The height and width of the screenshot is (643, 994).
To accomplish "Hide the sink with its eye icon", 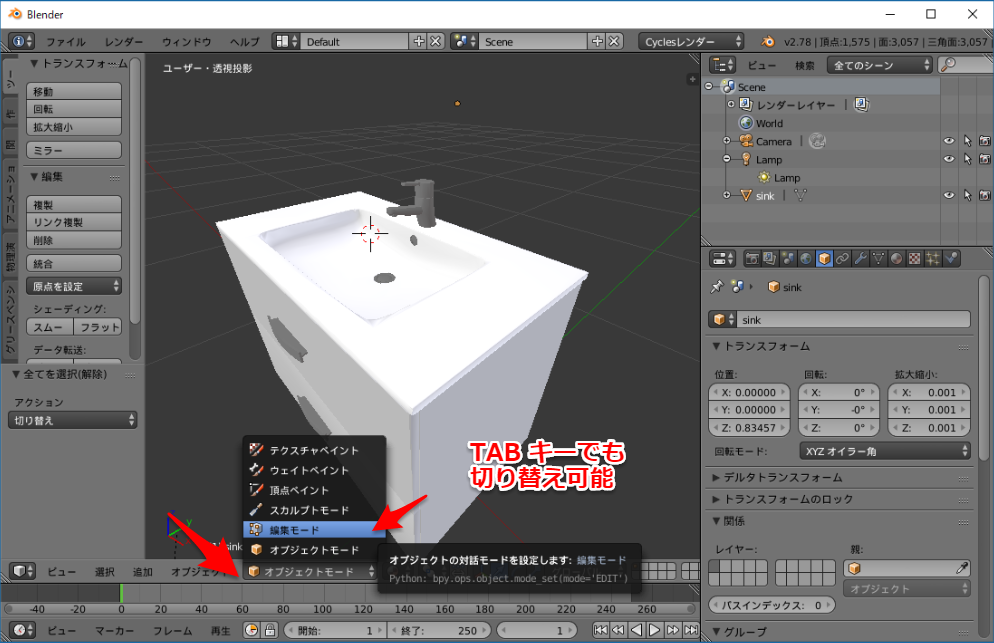I will (x=948, y=195).
